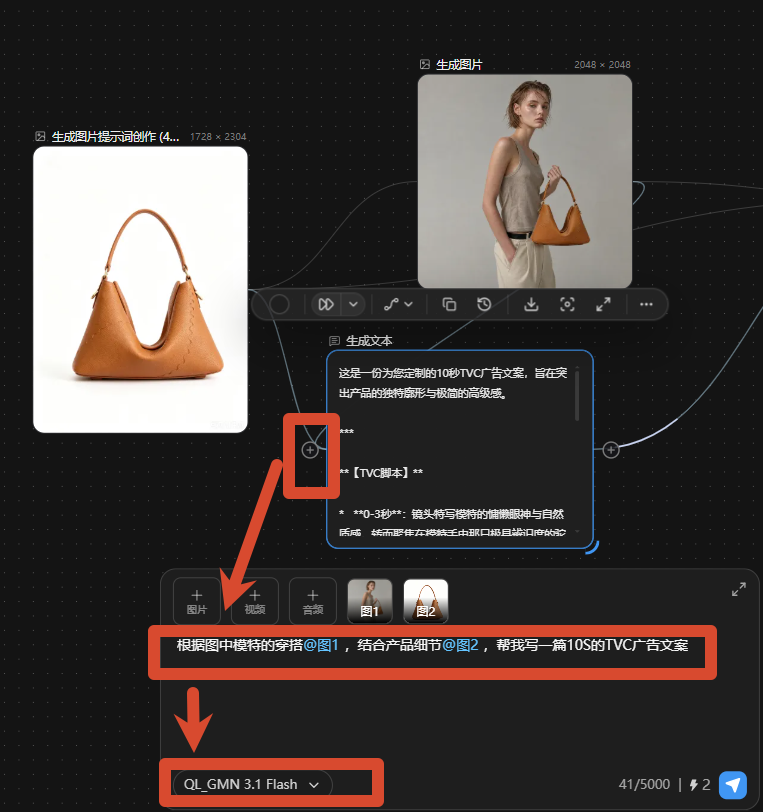Open the connection line style dropdown
Image resolution: width=763 pixels, height=812 pixels.
click(398, 304)
